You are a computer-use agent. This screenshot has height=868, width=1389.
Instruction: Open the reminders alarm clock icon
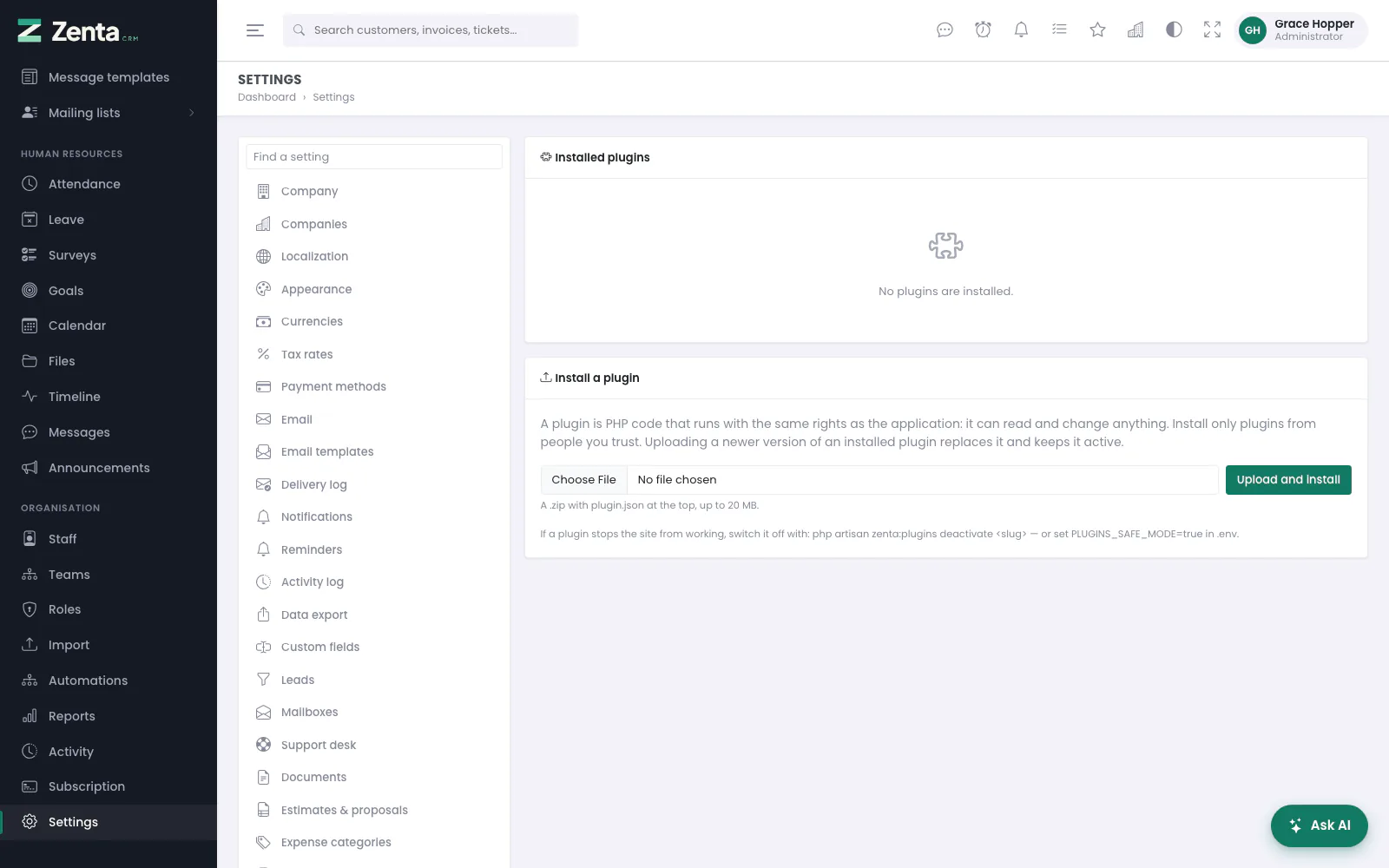pos(983,30)
